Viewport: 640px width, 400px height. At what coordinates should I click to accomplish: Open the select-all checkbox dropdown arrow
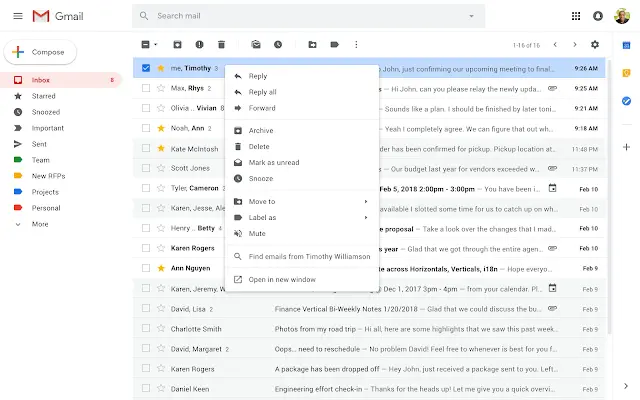click(x=156, y=44)
